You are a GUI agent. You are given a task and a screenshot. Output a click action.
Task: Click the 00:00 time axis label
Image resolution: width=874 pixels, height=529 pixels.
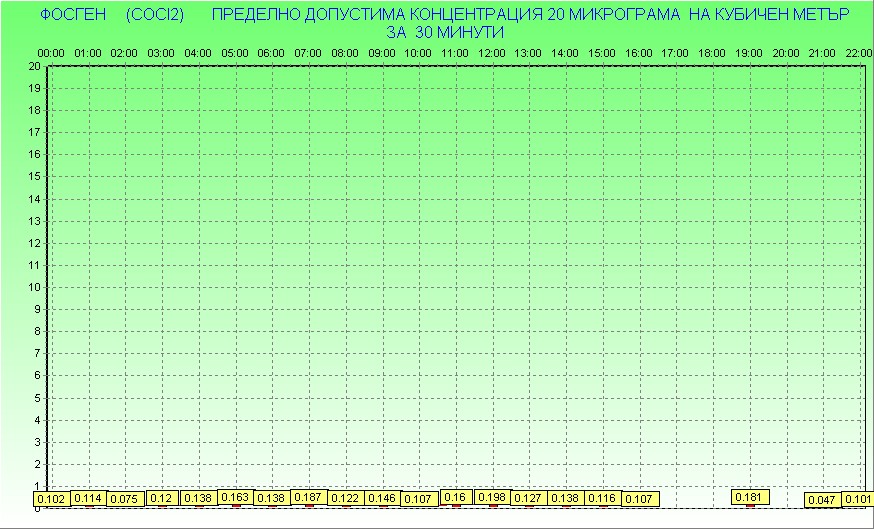click(x=51, y=53)
